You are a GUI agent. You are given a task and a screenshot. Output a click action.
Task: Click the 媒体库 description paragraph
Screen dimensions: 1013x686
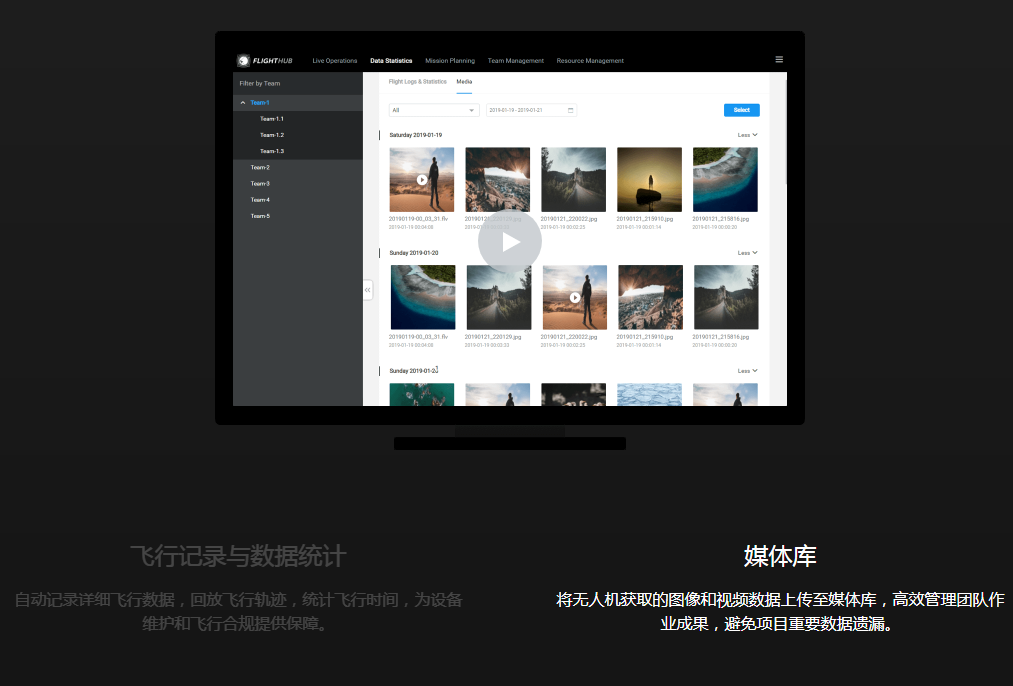780,612
